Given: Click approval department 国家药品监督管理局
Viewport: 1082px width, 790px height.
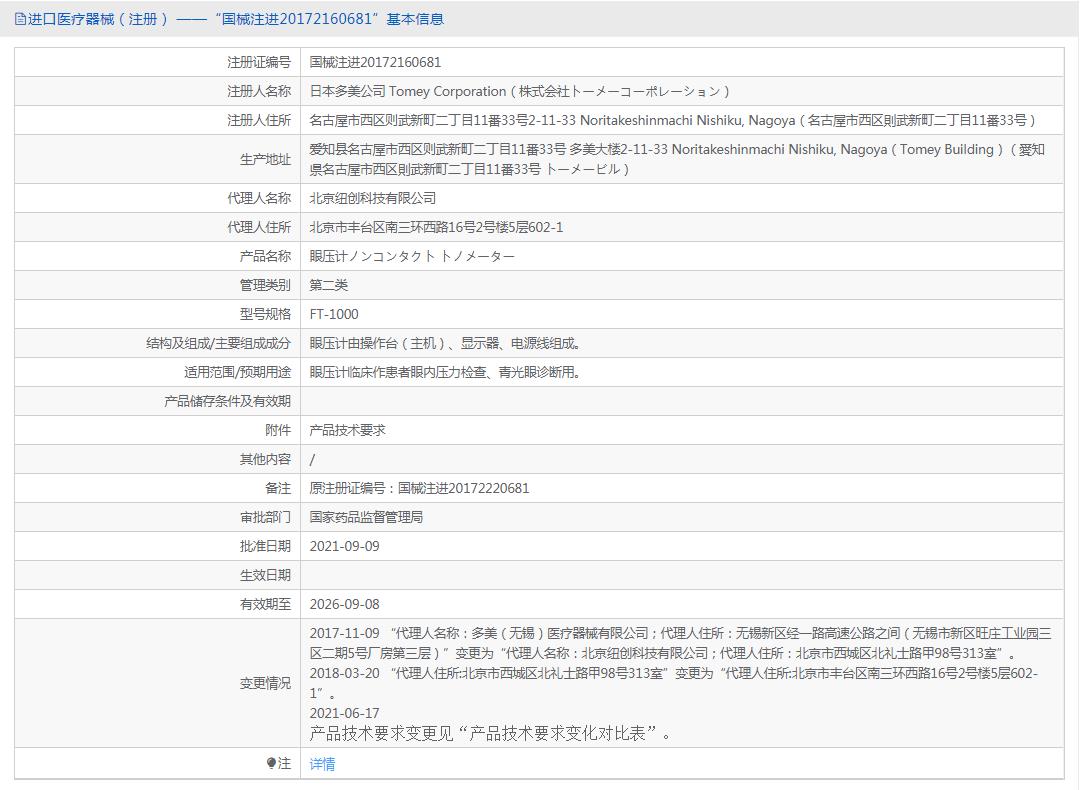Looking at the screenshot, I should coord(366,517).
